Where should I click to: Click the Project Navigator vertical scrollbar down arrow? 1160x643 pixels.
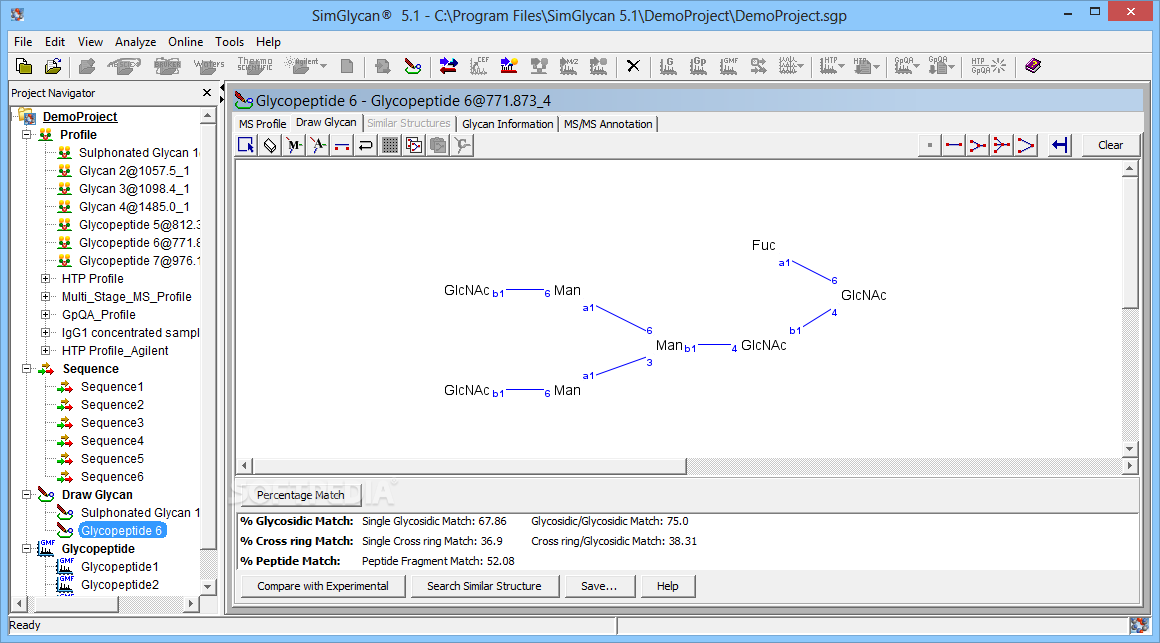[208, 586]
